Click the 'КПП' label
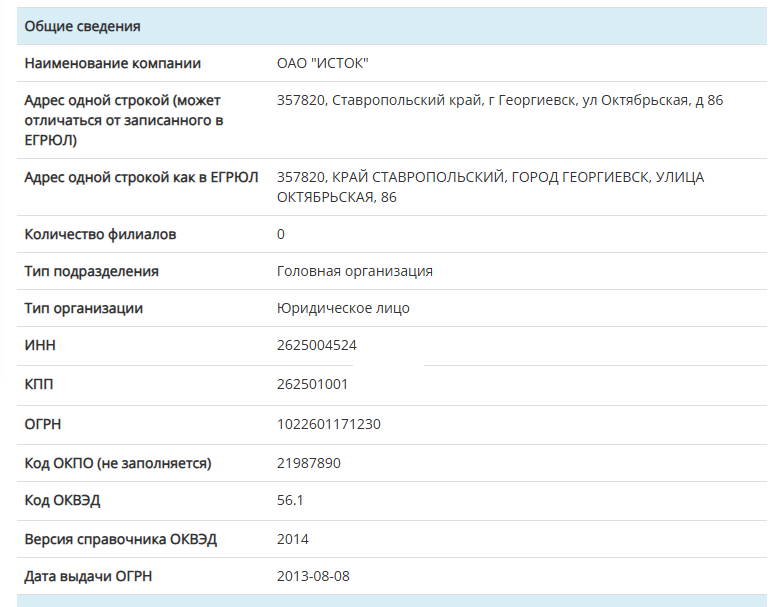774x607 pixels. pos(39,384)
